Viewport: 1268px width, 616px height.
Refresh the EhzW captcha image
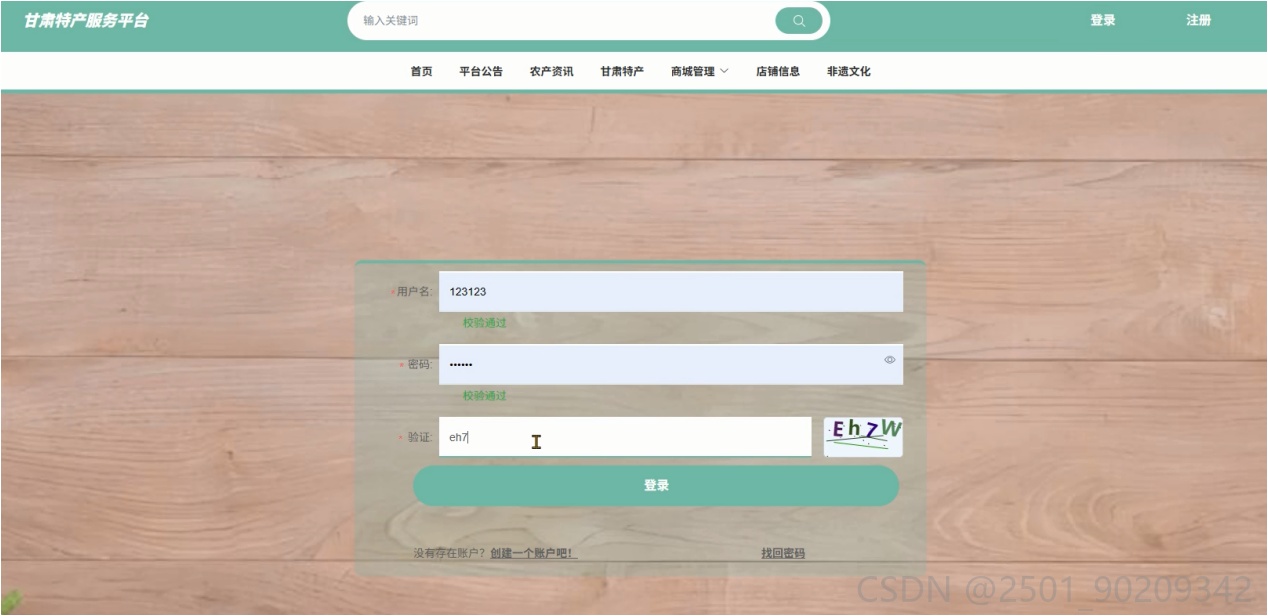point(863,437)
